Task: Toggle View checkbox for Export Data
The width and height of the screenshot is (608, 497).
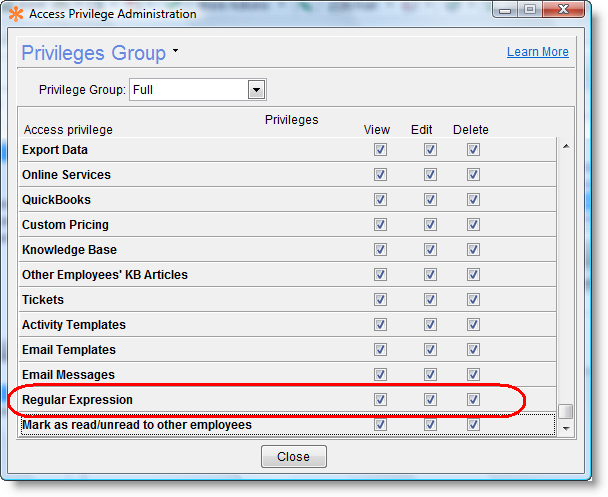Action: click(x=380, y=150)
